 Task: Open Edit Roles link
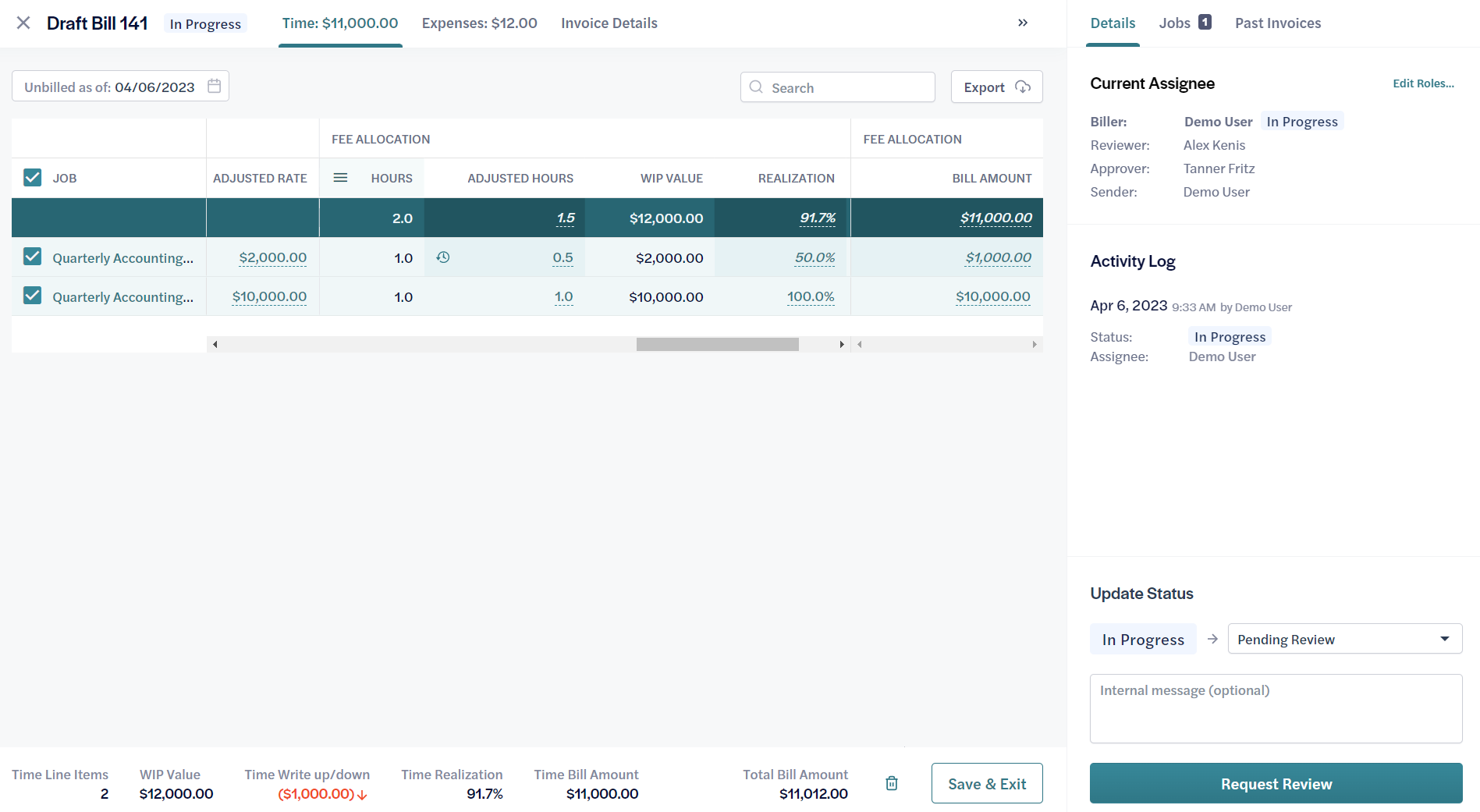[x=1424, y=83]
